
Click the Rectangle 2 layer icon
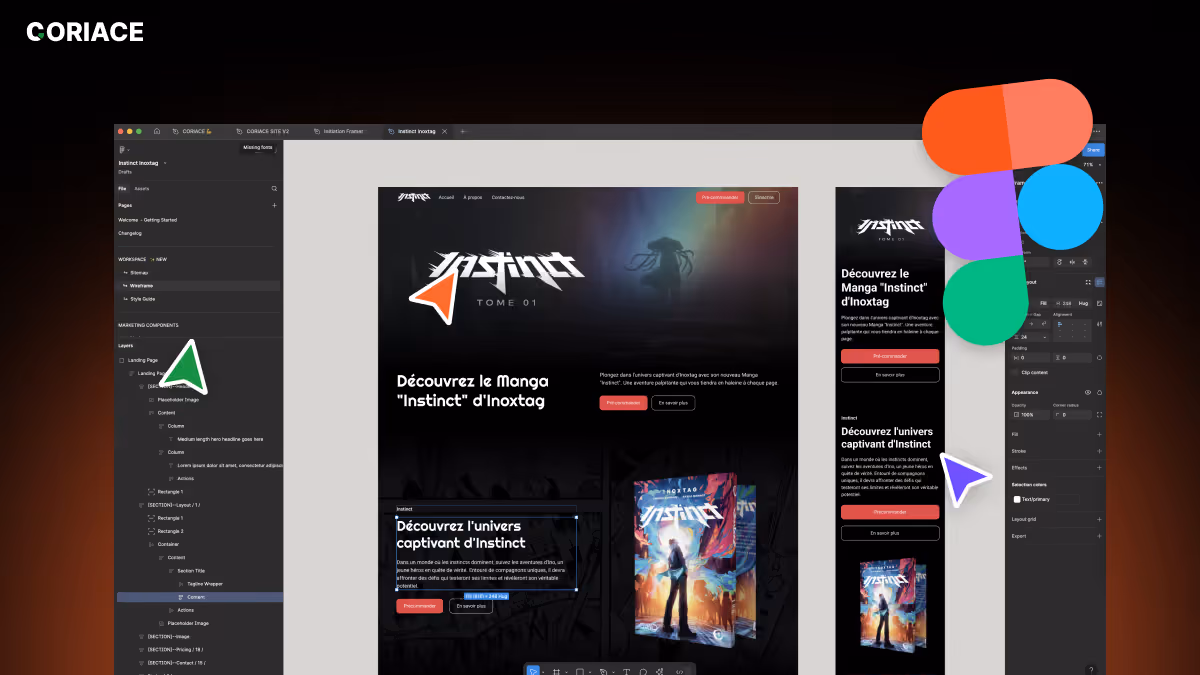[x=151, y=531]
